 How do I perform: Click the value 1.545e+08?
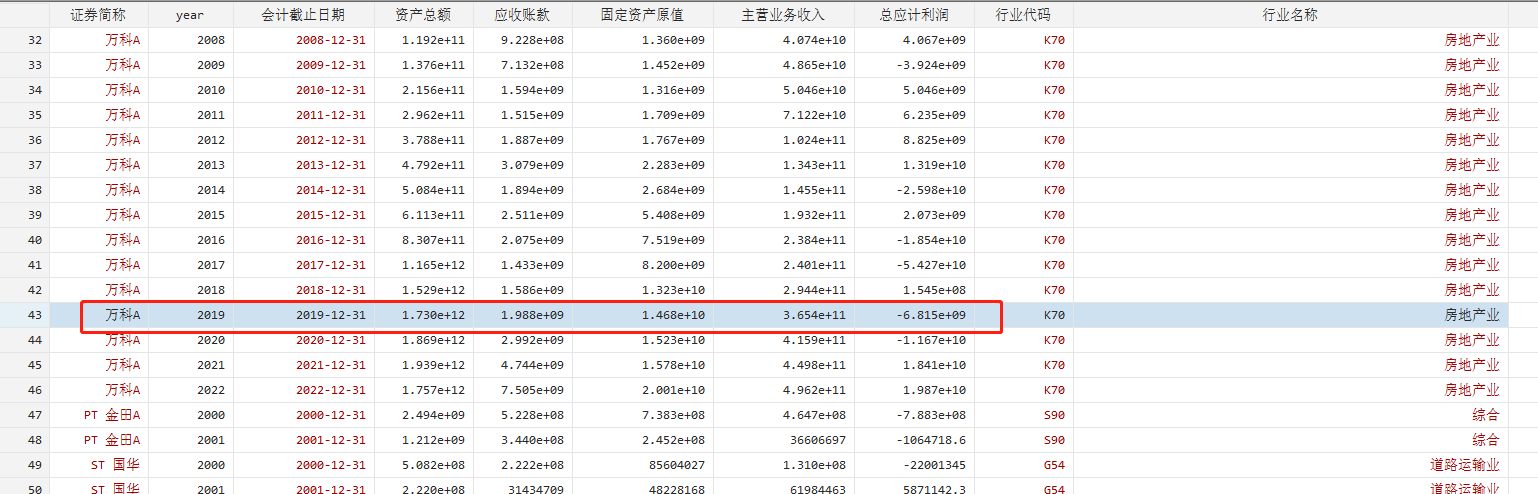[934, 290]
